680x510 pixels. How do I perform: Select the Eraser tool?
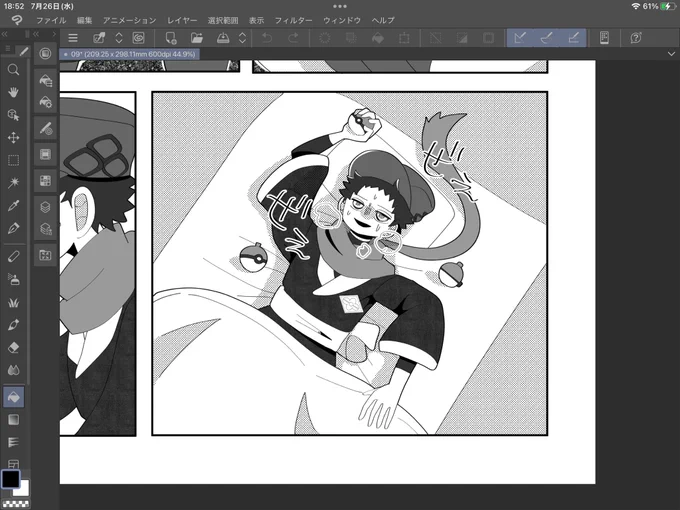(x=13, y=347)
